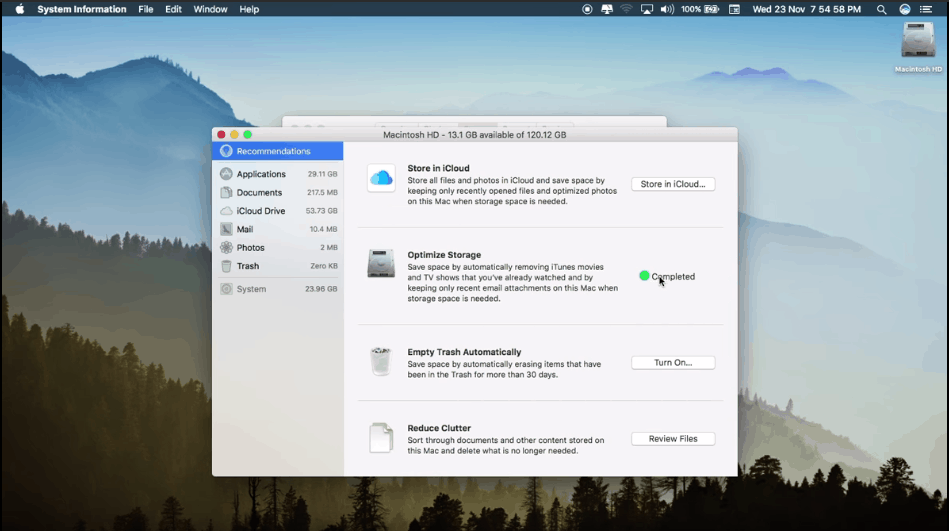Select the Documents label in sidebar

click(259, 193)
